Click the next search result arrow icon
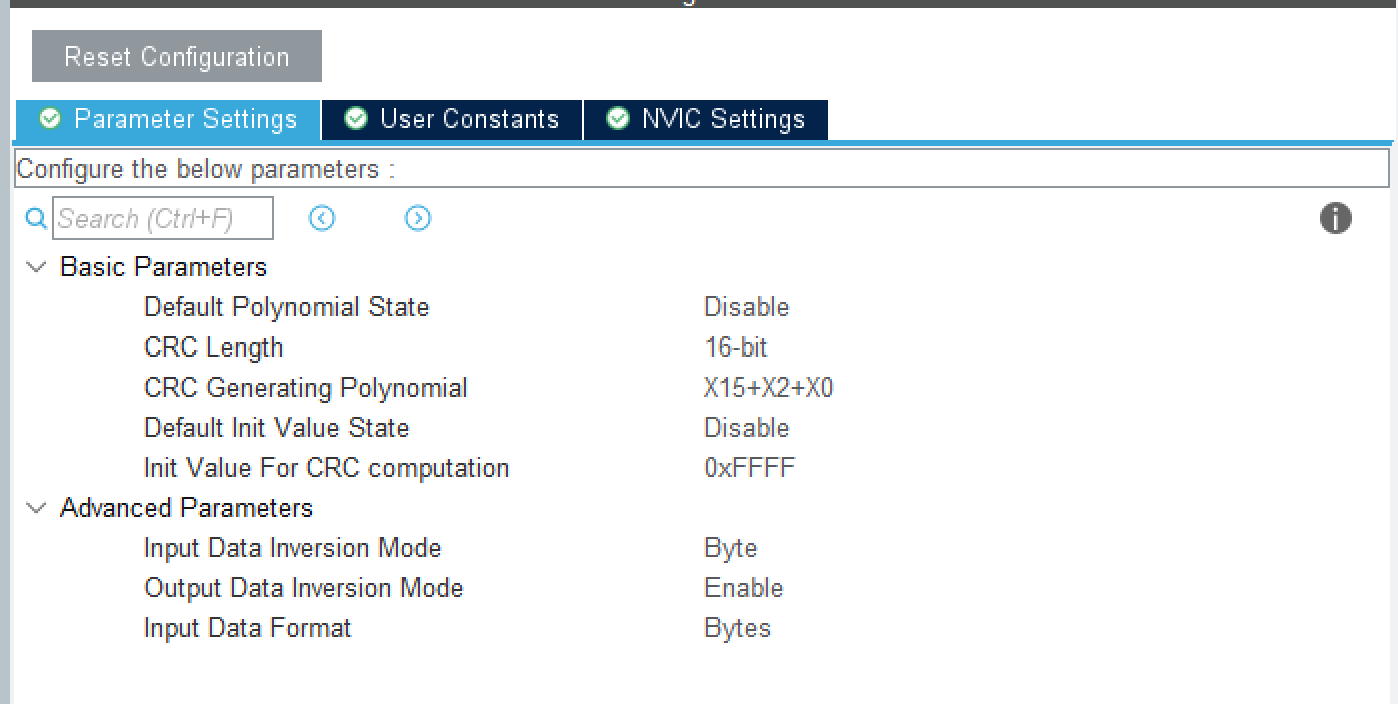1398x704 pixels. click(418, 218)
